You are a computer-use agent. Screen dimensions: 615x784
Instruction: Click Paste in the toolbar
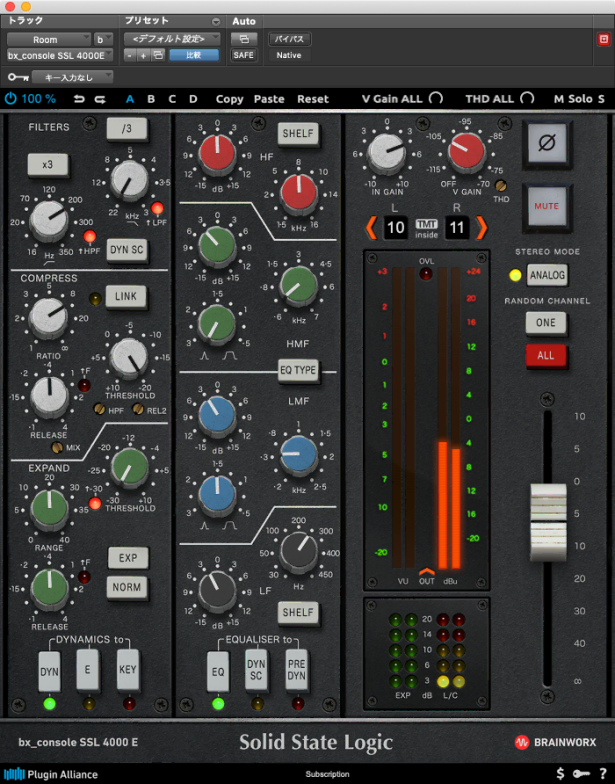(269, 99)
